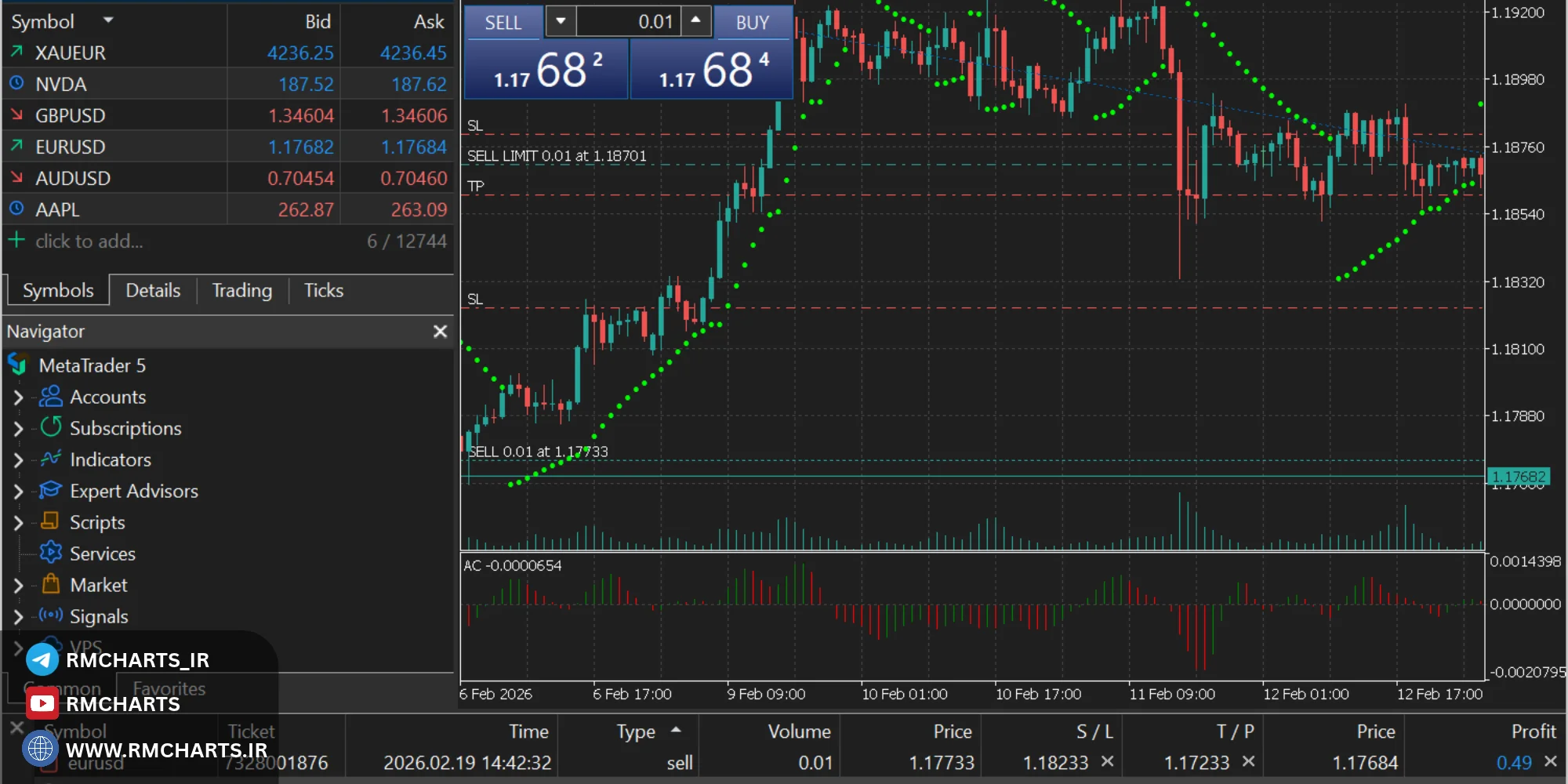Image resolution: width=1568 pixels, height=784 pixels.
Task: Click the plus icon to add symbol
Action: pos(16,240)
